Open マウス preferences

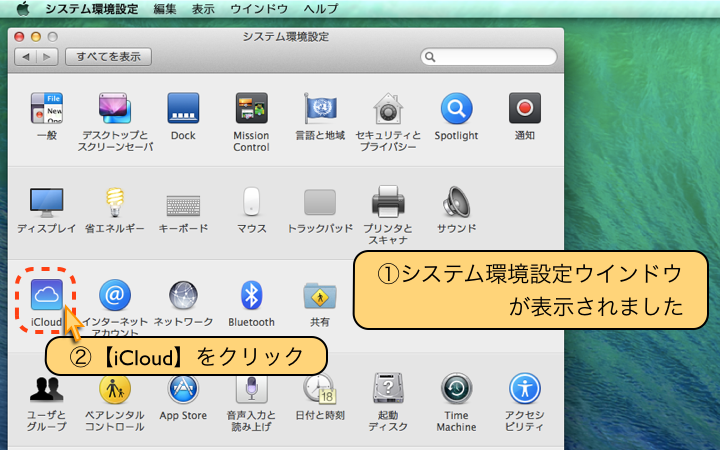pos(251,201)
